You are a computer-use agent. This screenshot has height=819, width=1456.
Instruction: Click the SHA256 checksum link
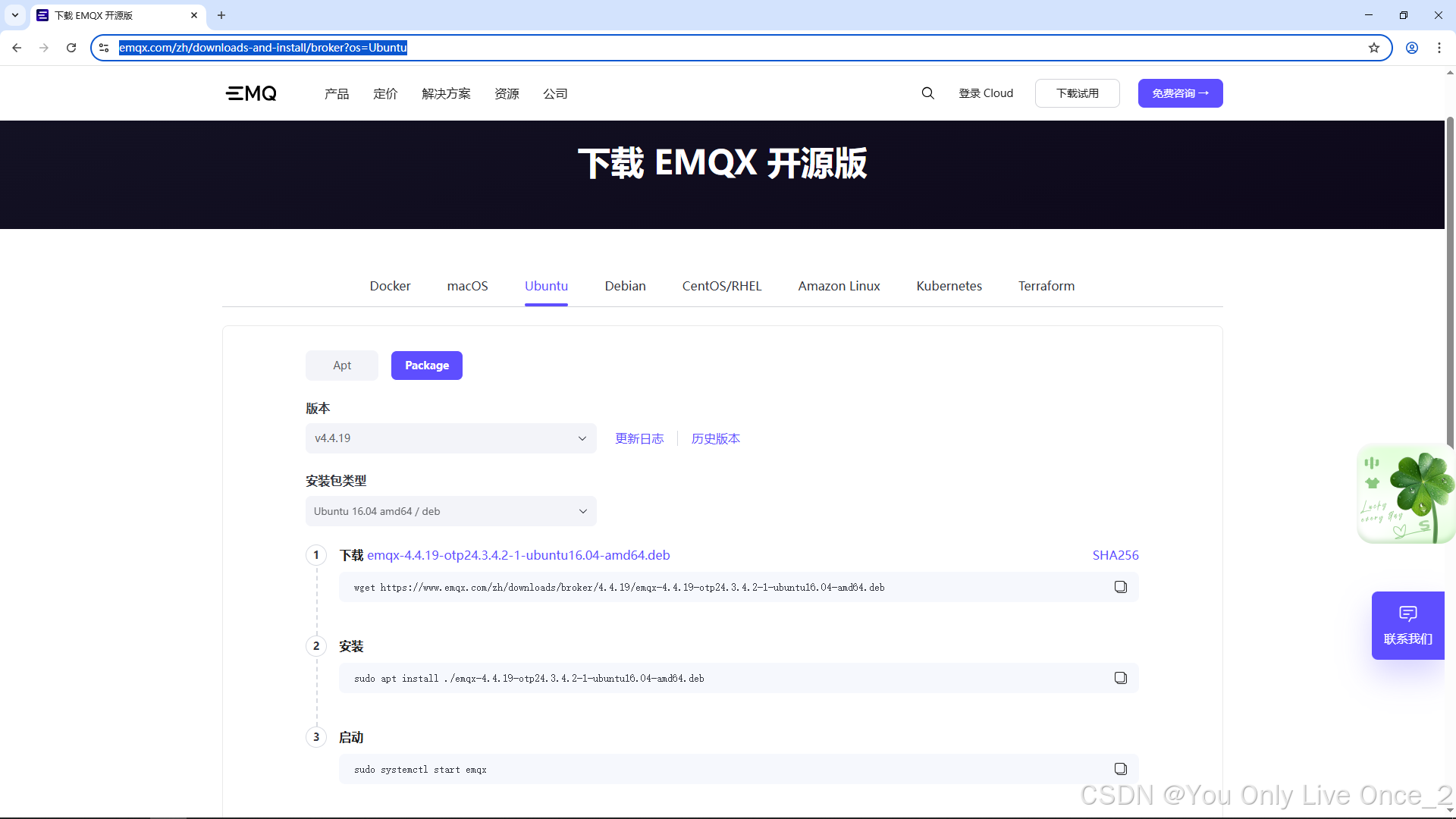(1115, 555)
